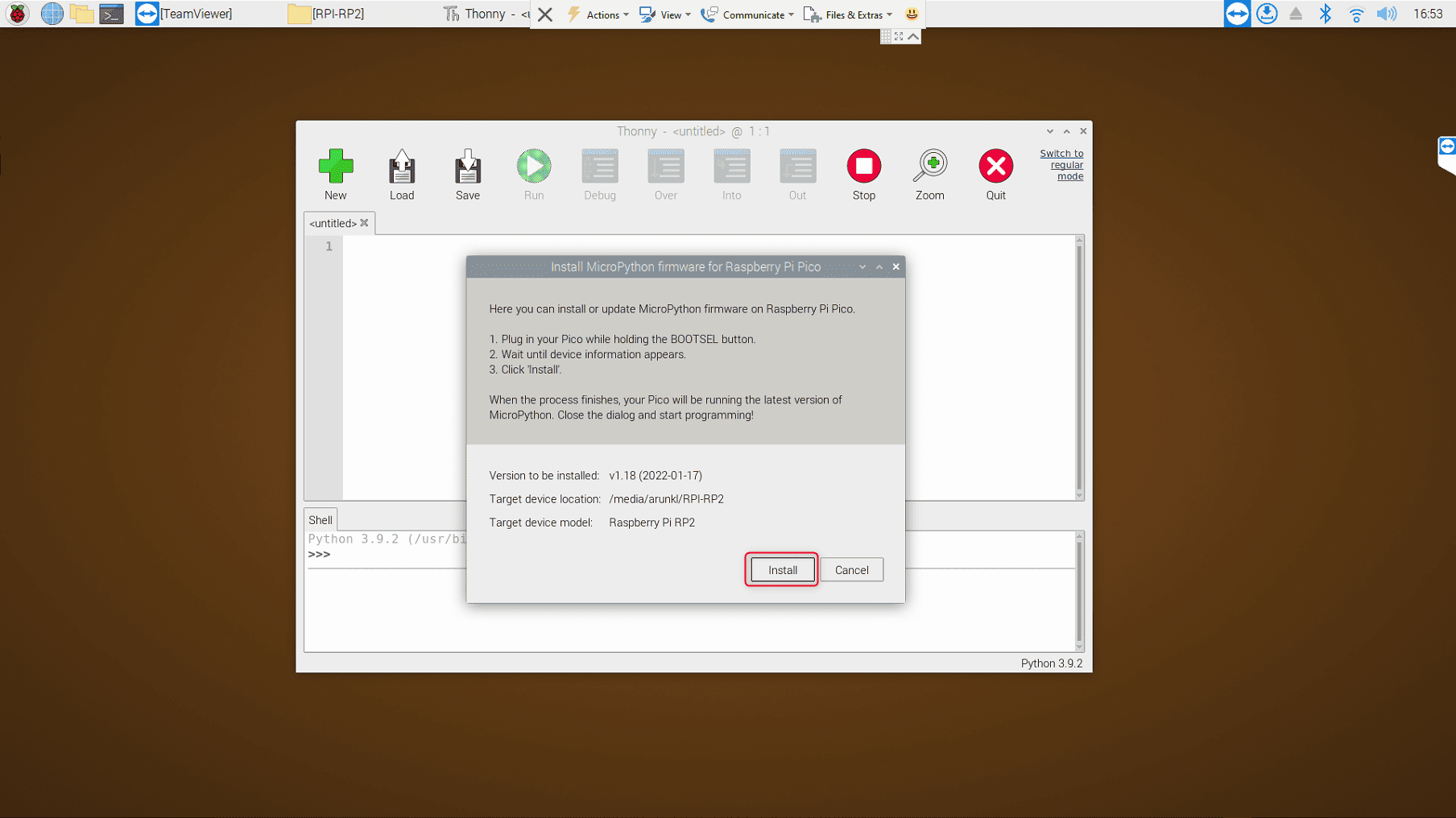Launch the web browser globe icon
This screenshot has width=1456, height=818.
tap(52, 14)
